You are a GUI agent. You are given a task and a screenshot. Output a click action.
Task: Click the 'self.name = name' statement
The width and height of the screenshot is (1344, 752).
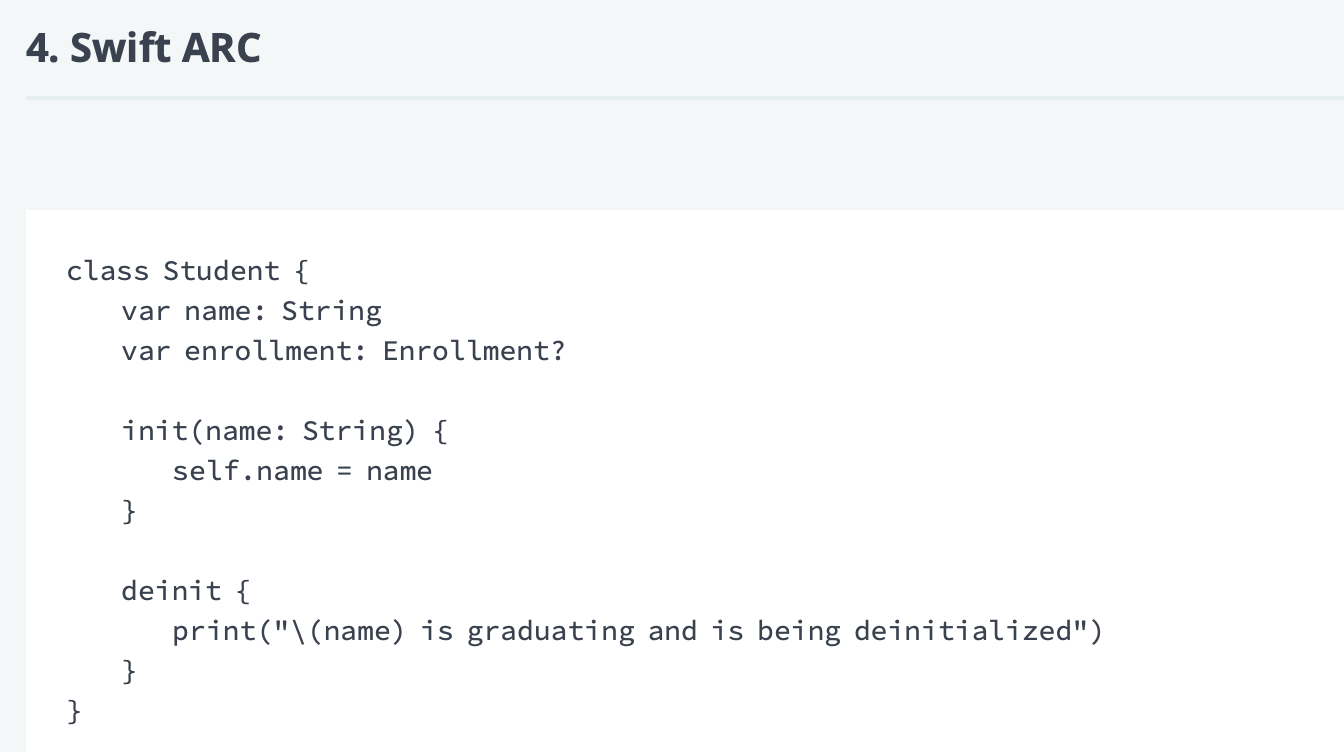302,471
